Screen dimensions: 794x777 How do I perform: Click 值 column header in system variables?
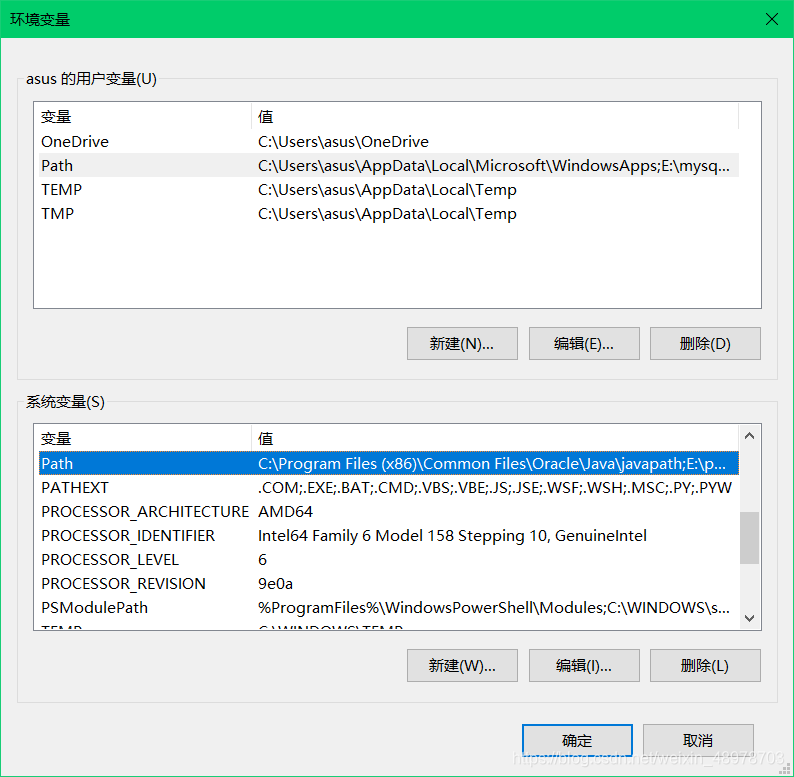(495, 438)
